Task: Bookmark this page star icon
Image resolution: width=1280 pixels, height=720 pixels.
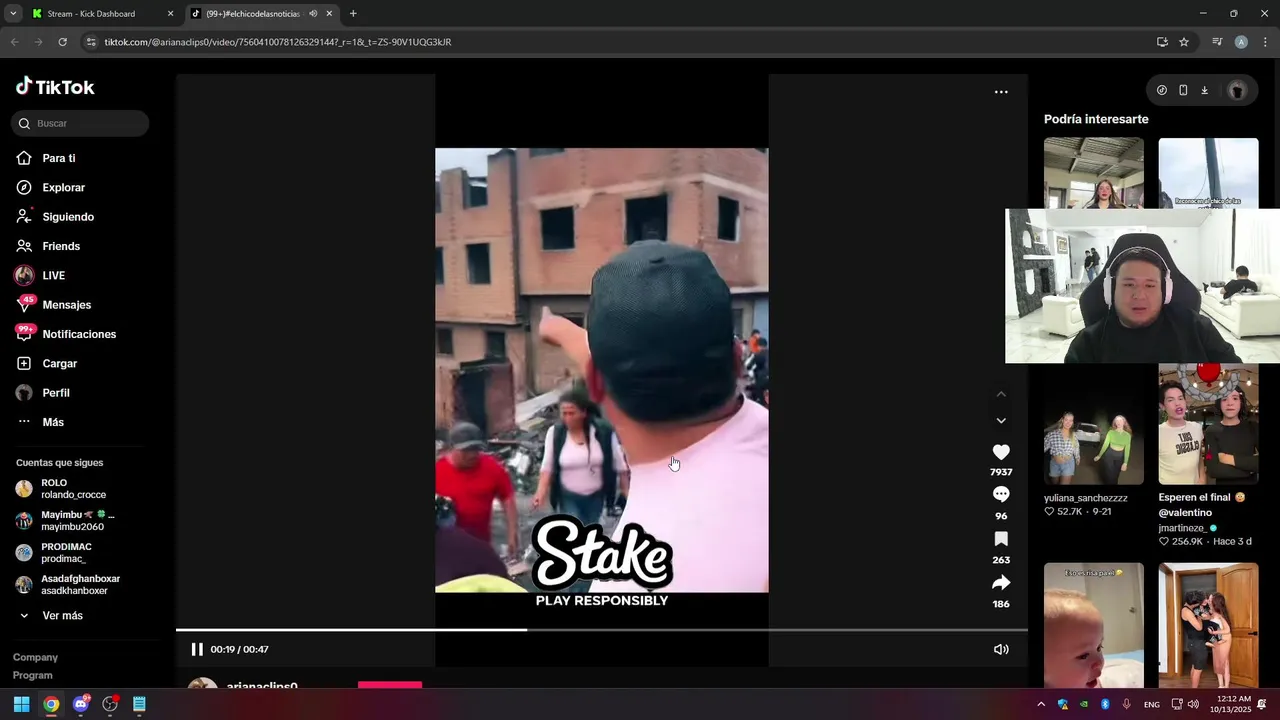Action: (1184, 42)
